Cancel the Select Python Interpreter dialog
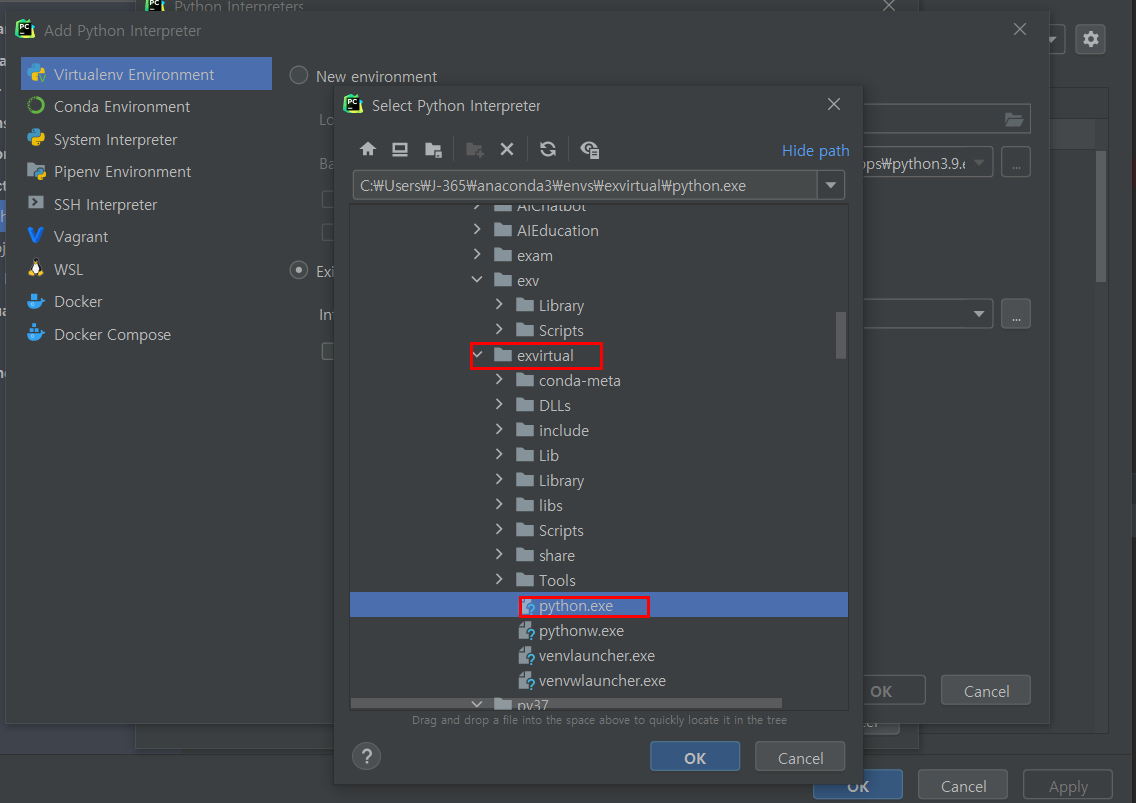This screenshot has width=1136, height=803. (800, 757)
